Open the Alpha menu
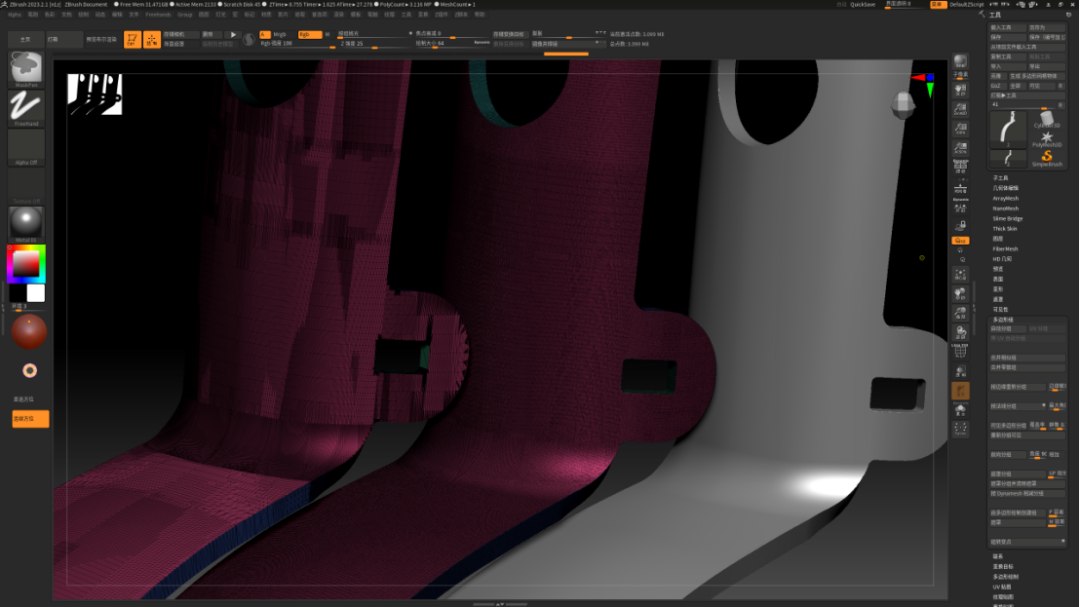 coord(14,14)
